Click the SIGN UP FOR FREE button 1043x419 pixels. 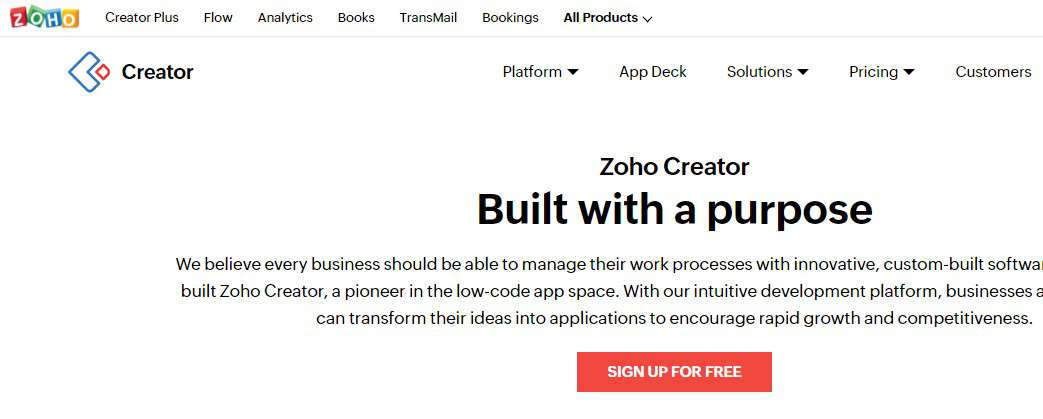pyautogui.click(x=674, y=372)
